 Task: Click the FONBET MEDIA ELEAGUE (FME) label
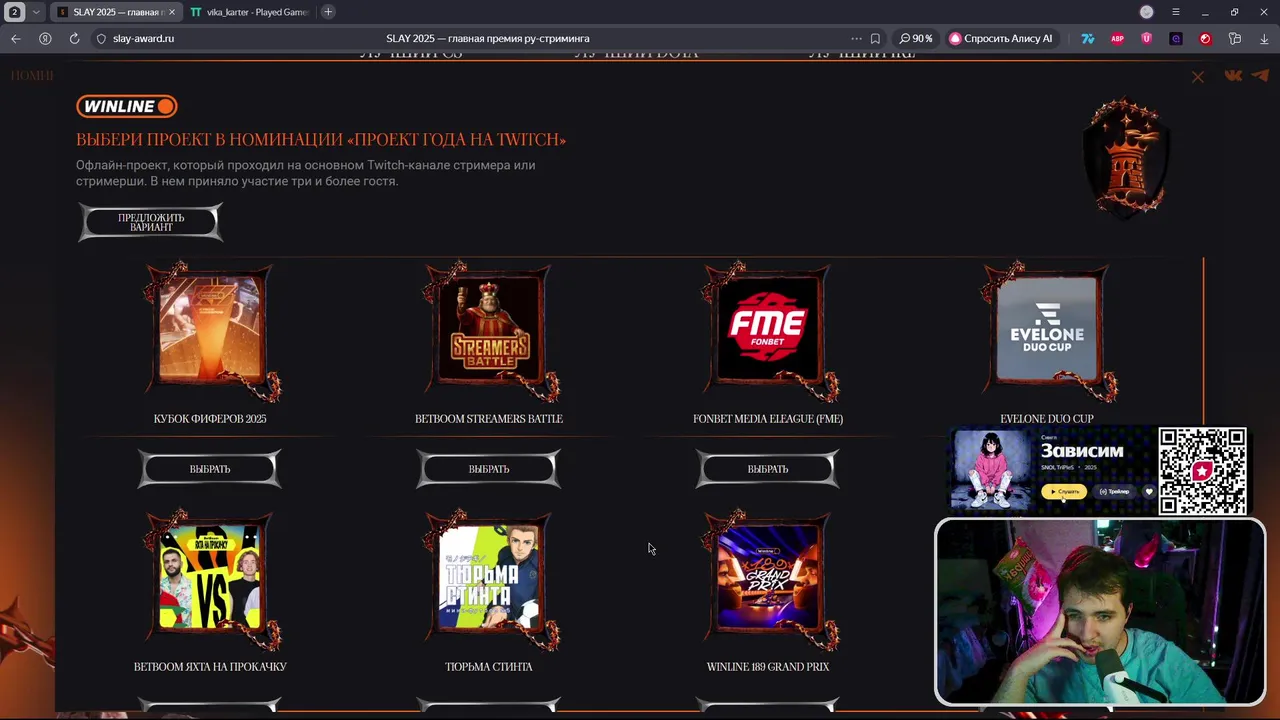pos(768,419)
